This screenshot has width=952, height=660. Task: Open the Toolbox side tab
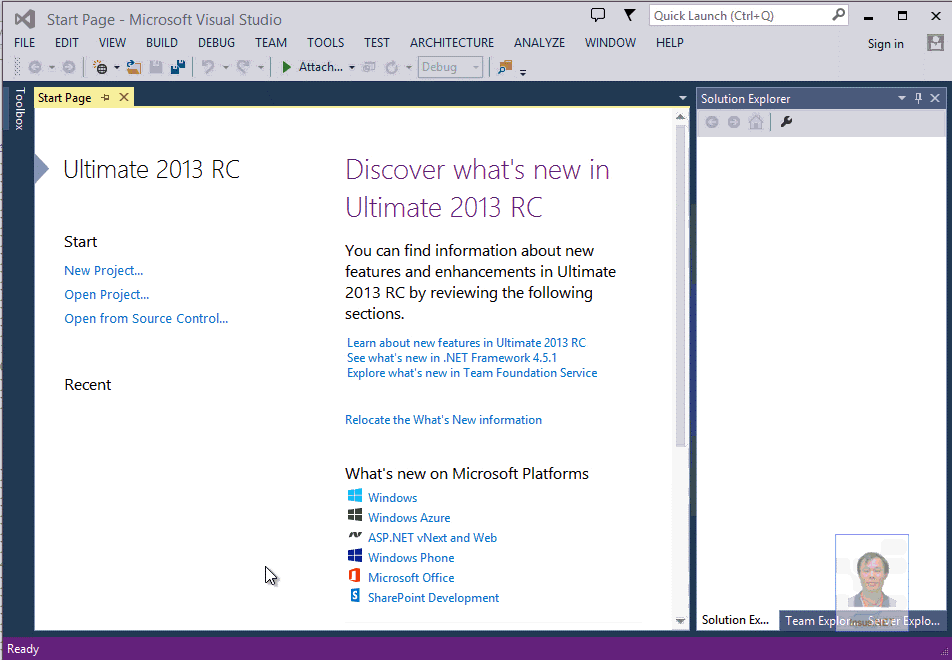[x=20, y=109]
